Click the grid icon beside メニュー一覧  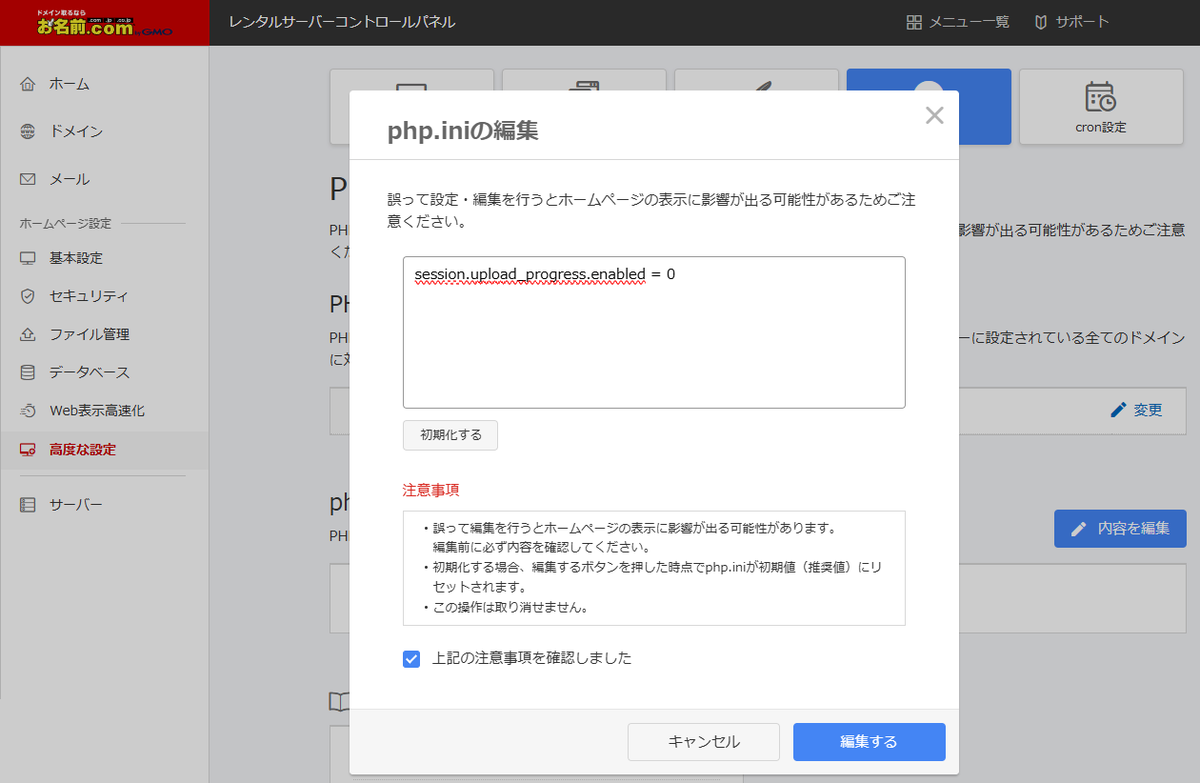[x=914, y=22]
